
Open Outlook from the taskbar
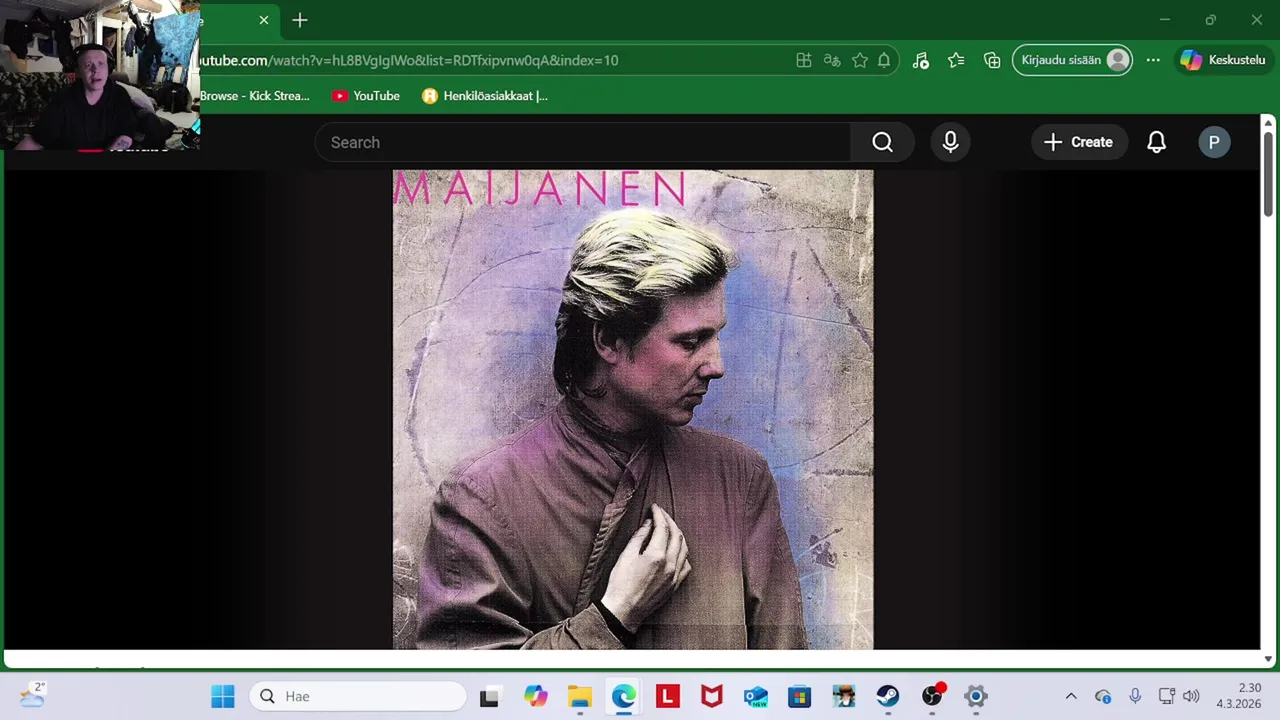(756, 696)
